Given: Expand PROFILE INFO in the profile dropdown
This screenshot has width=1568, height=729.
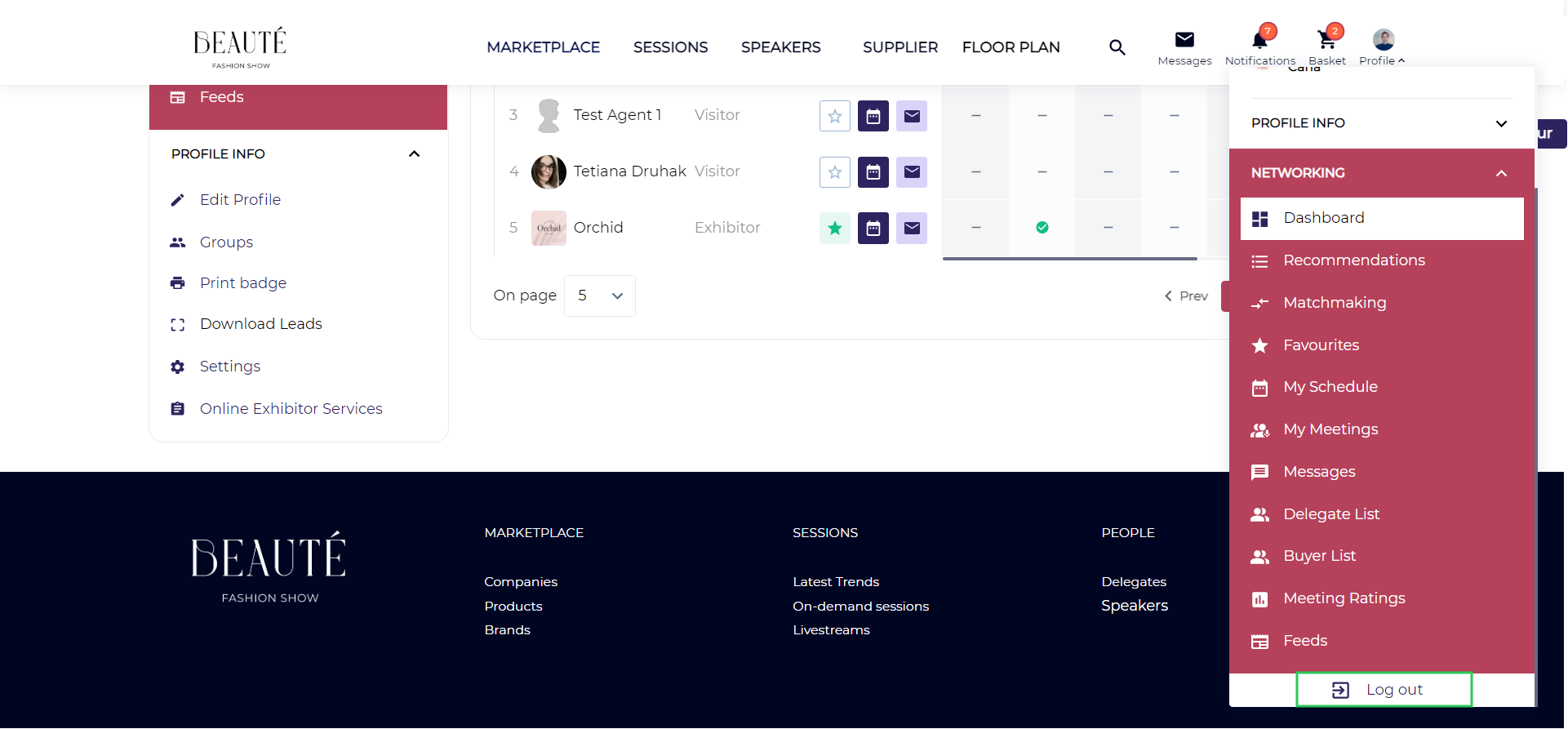Looking at the screenshot, I should click(x=1500, y=123).
